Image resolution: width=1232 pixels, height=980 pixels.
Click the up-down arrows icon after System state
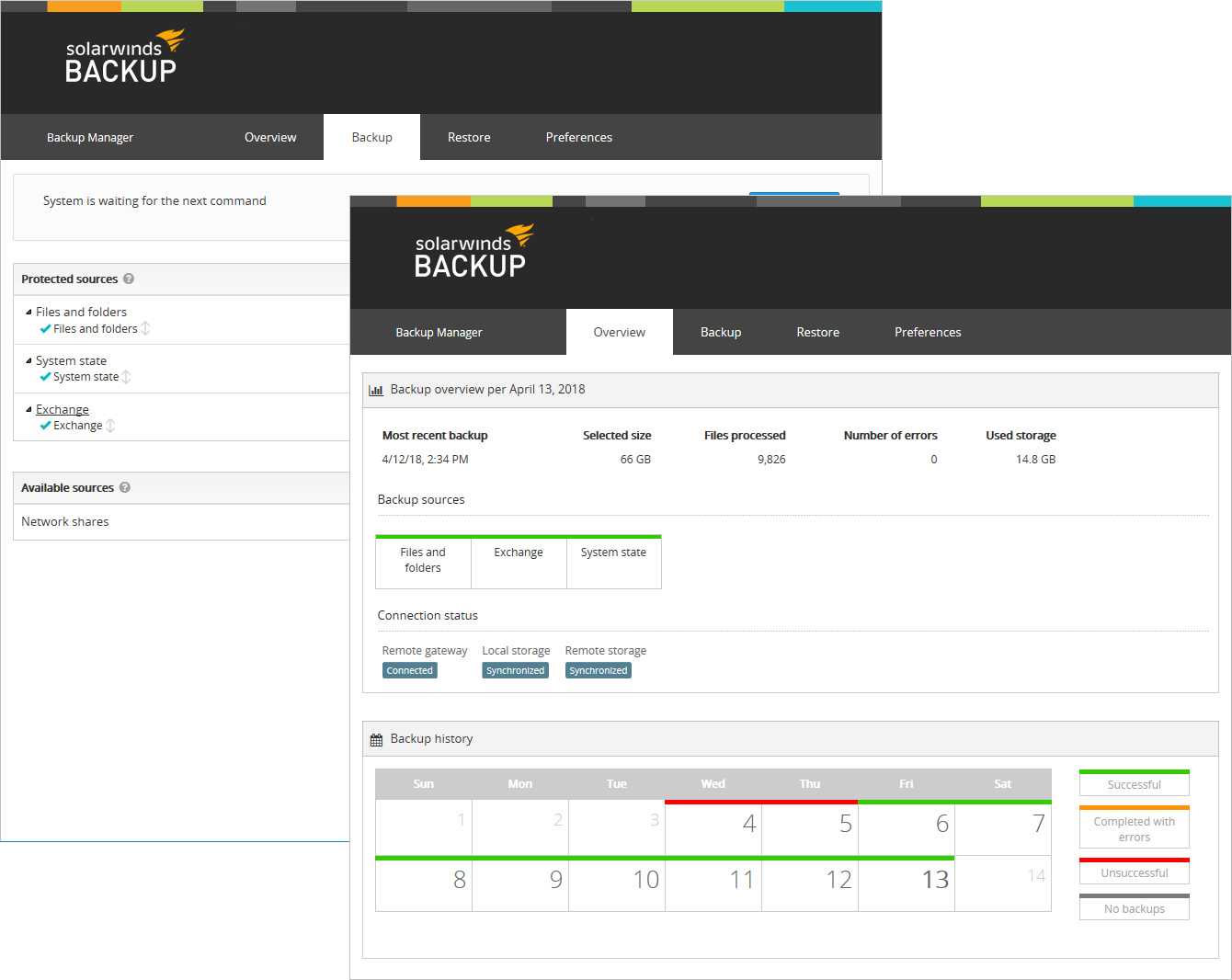click(x=126, y=377)
